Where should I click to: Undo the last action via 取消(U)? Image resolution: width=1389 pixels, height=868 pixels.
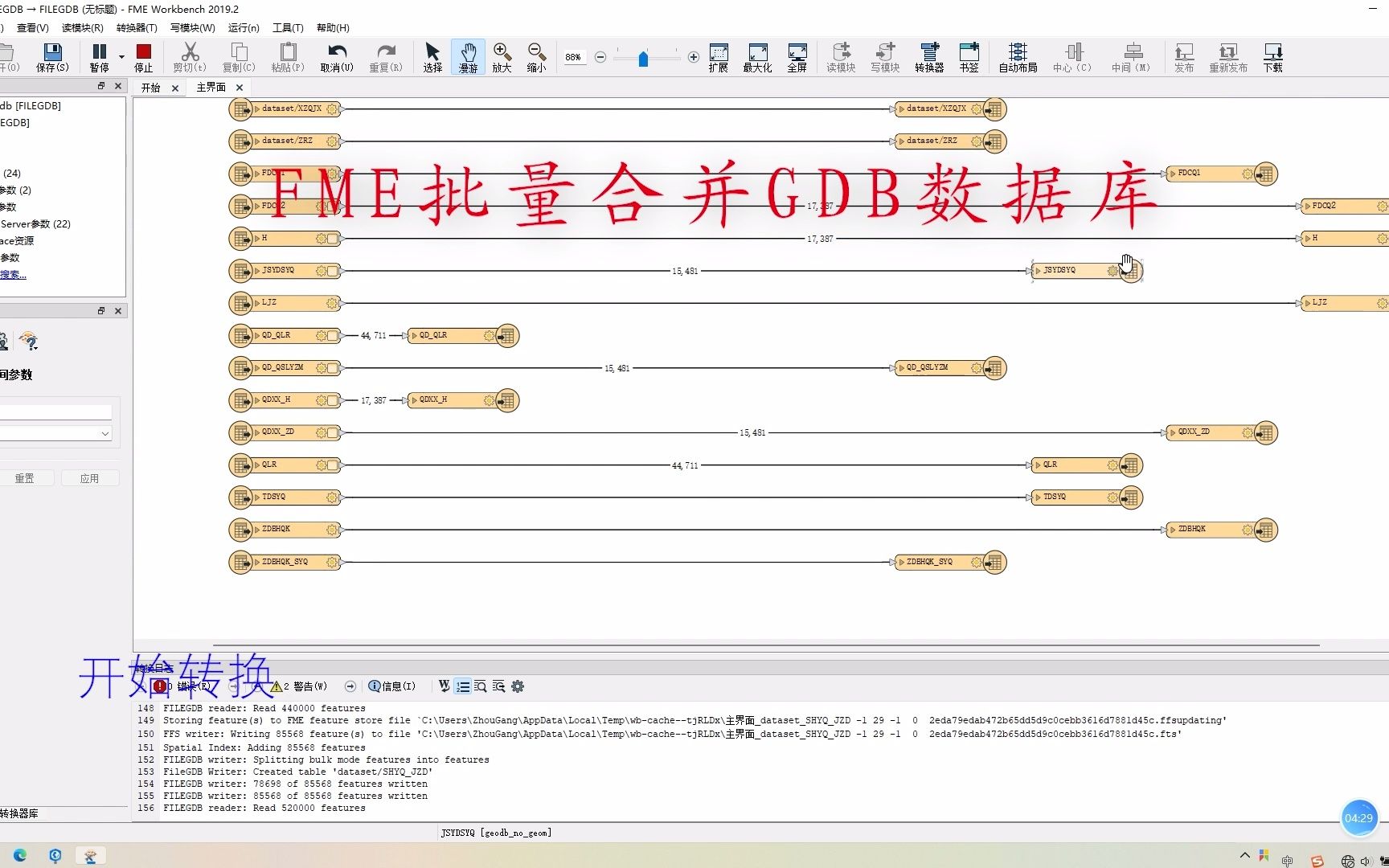coord(337,58)
